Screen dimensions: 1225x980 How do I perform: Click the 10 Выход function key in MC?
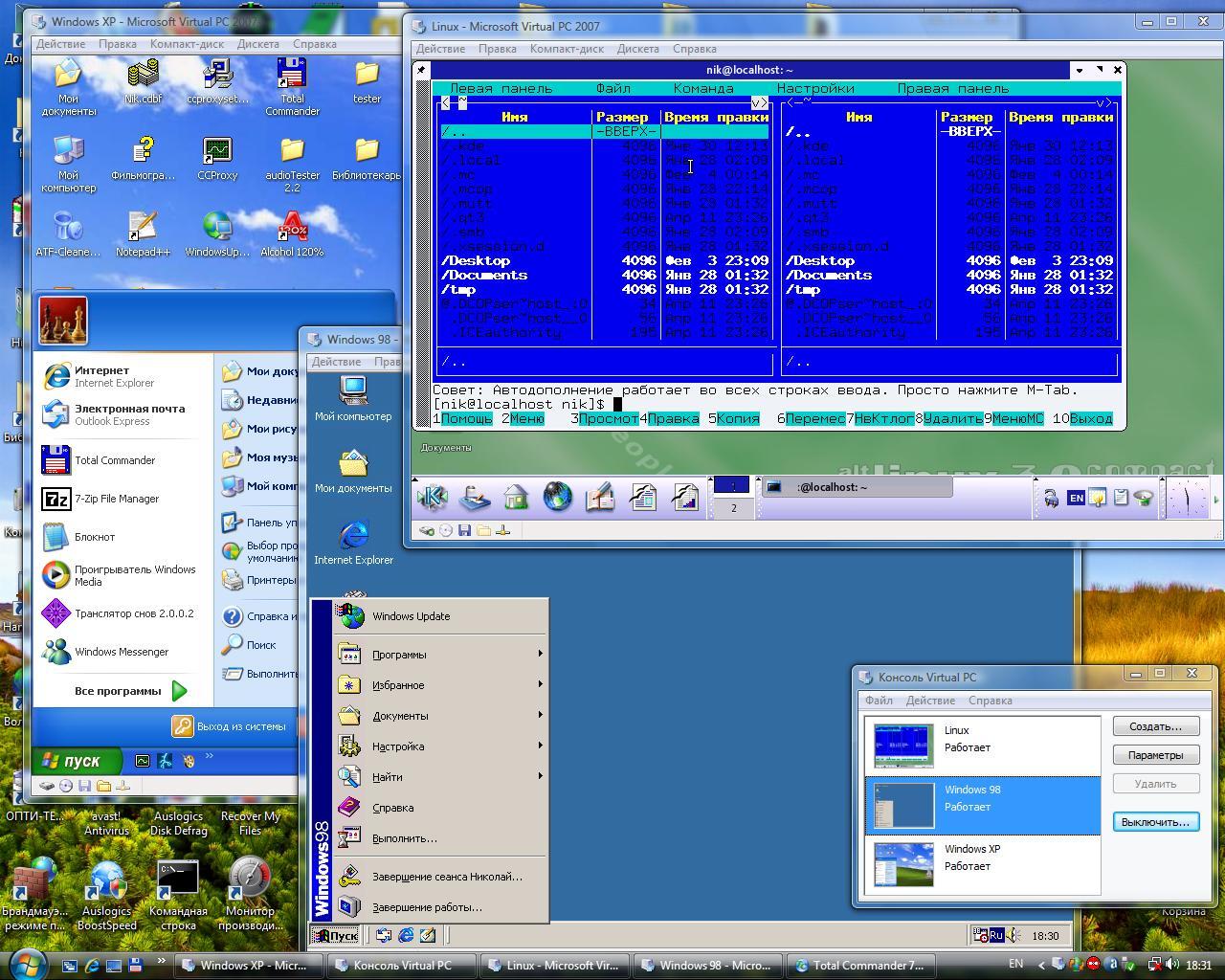[1082, 418]
